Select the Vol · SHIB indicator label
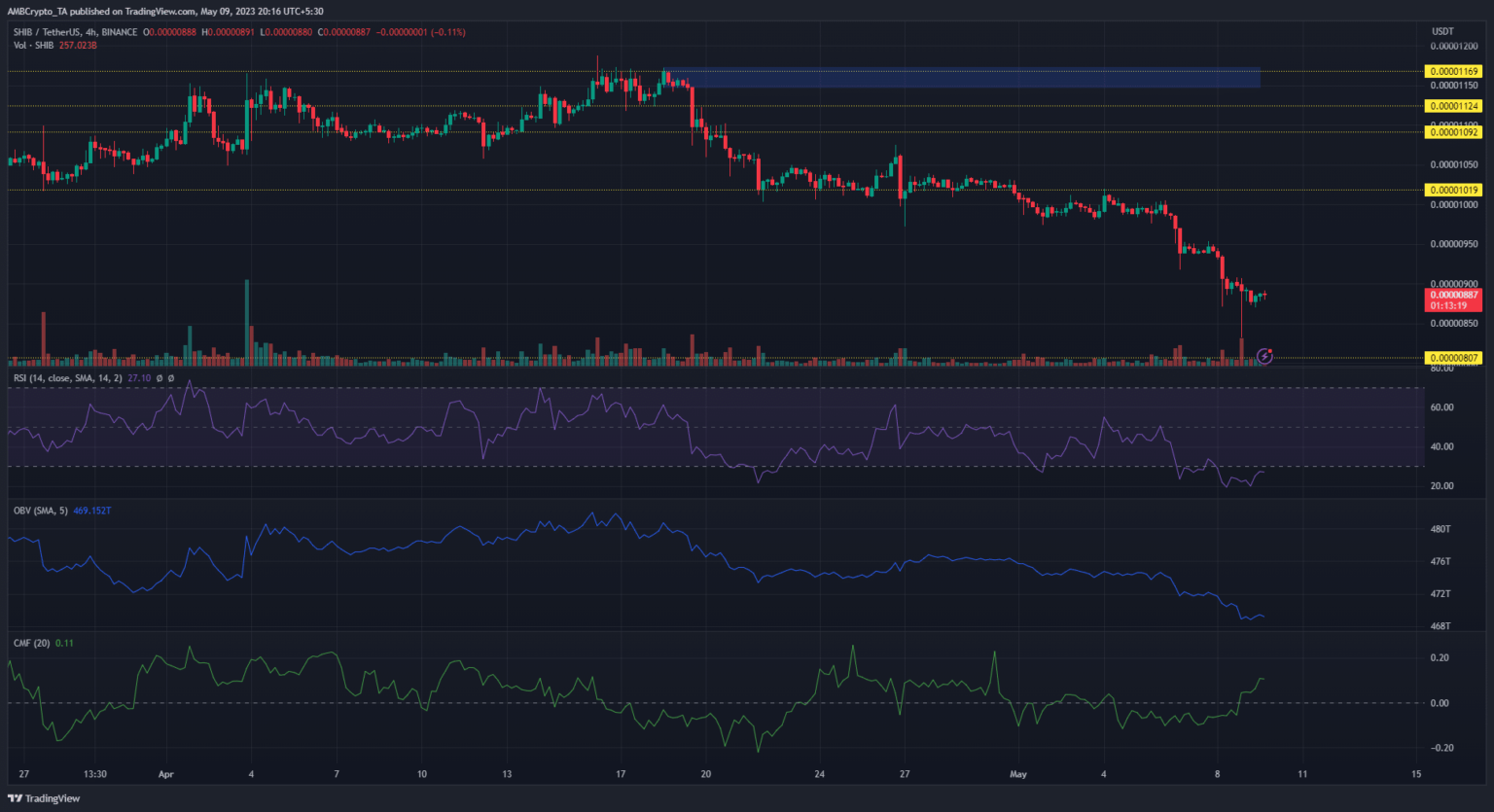 33,45
